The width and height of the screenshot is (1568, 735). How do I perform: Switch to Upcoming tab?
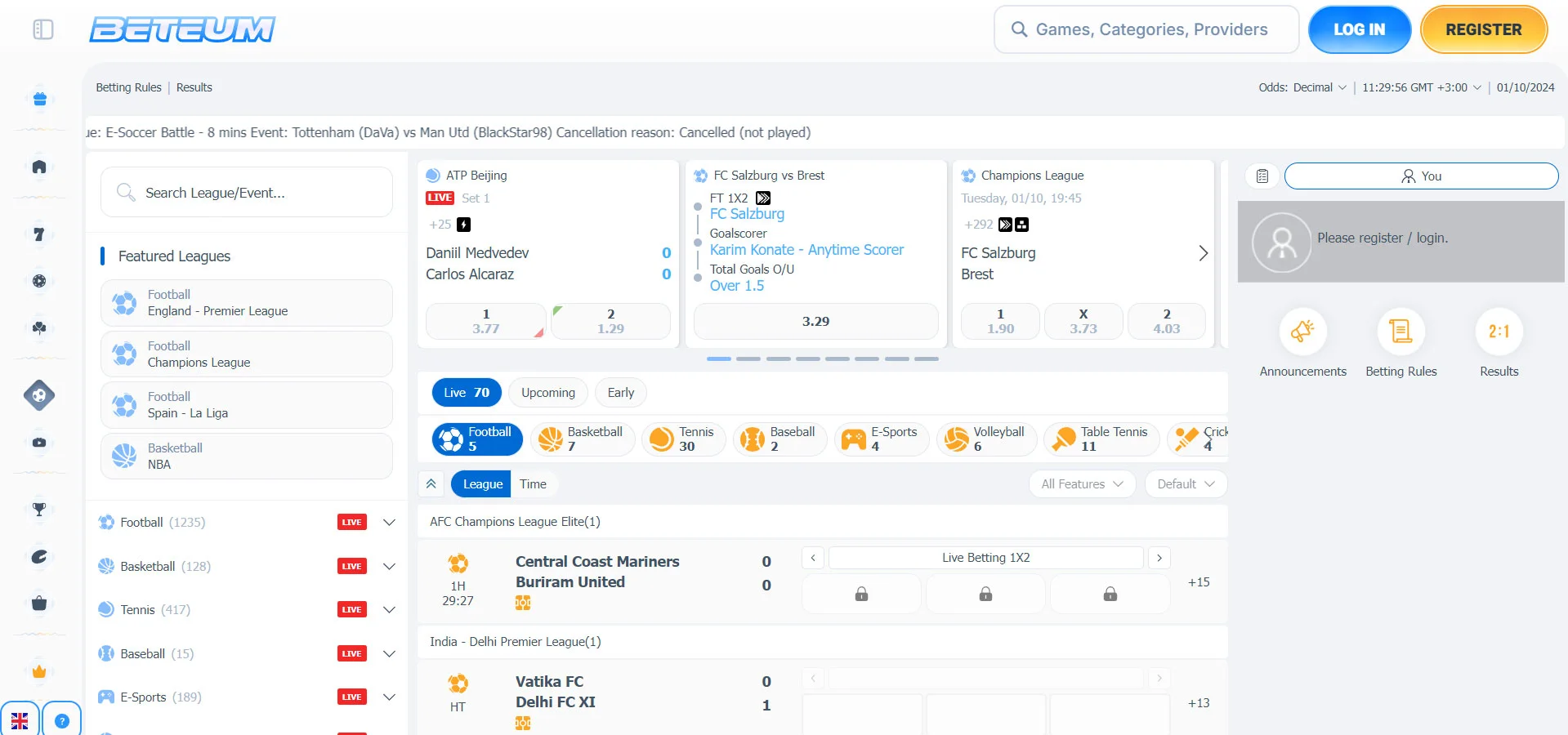(x=547, y=392)
